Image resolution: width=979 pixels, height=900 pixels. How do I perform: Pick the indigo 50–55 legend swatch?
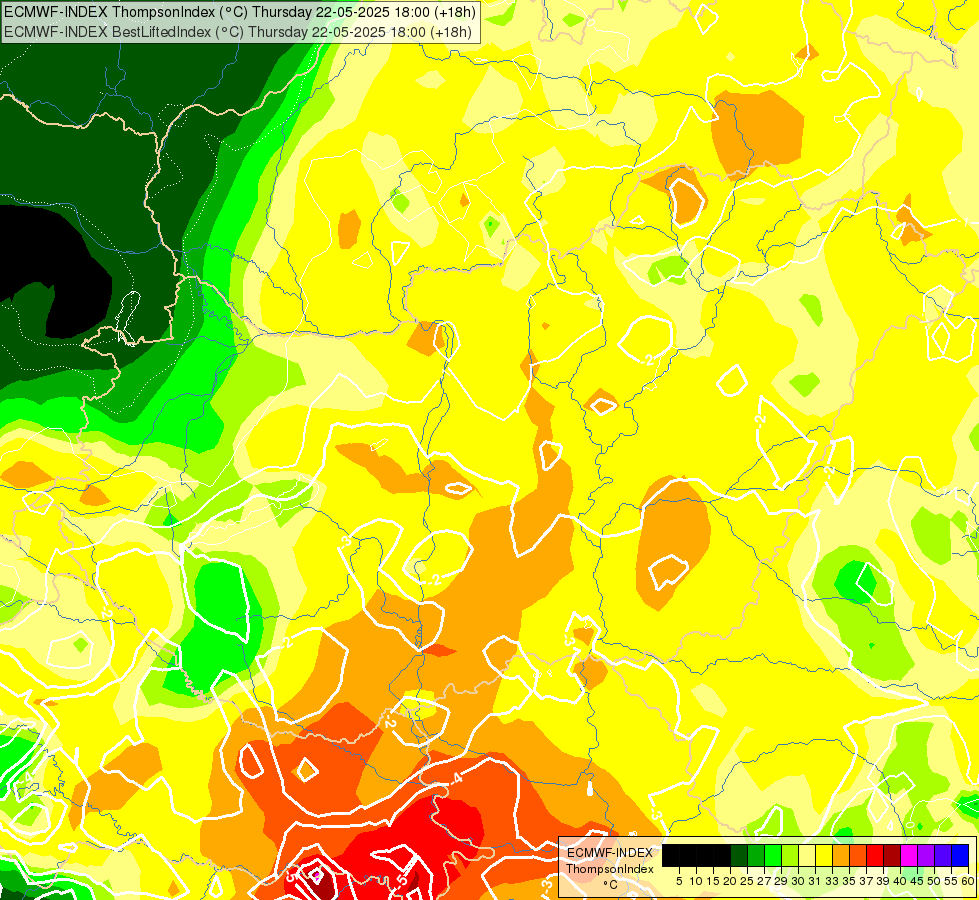[943, 856]
